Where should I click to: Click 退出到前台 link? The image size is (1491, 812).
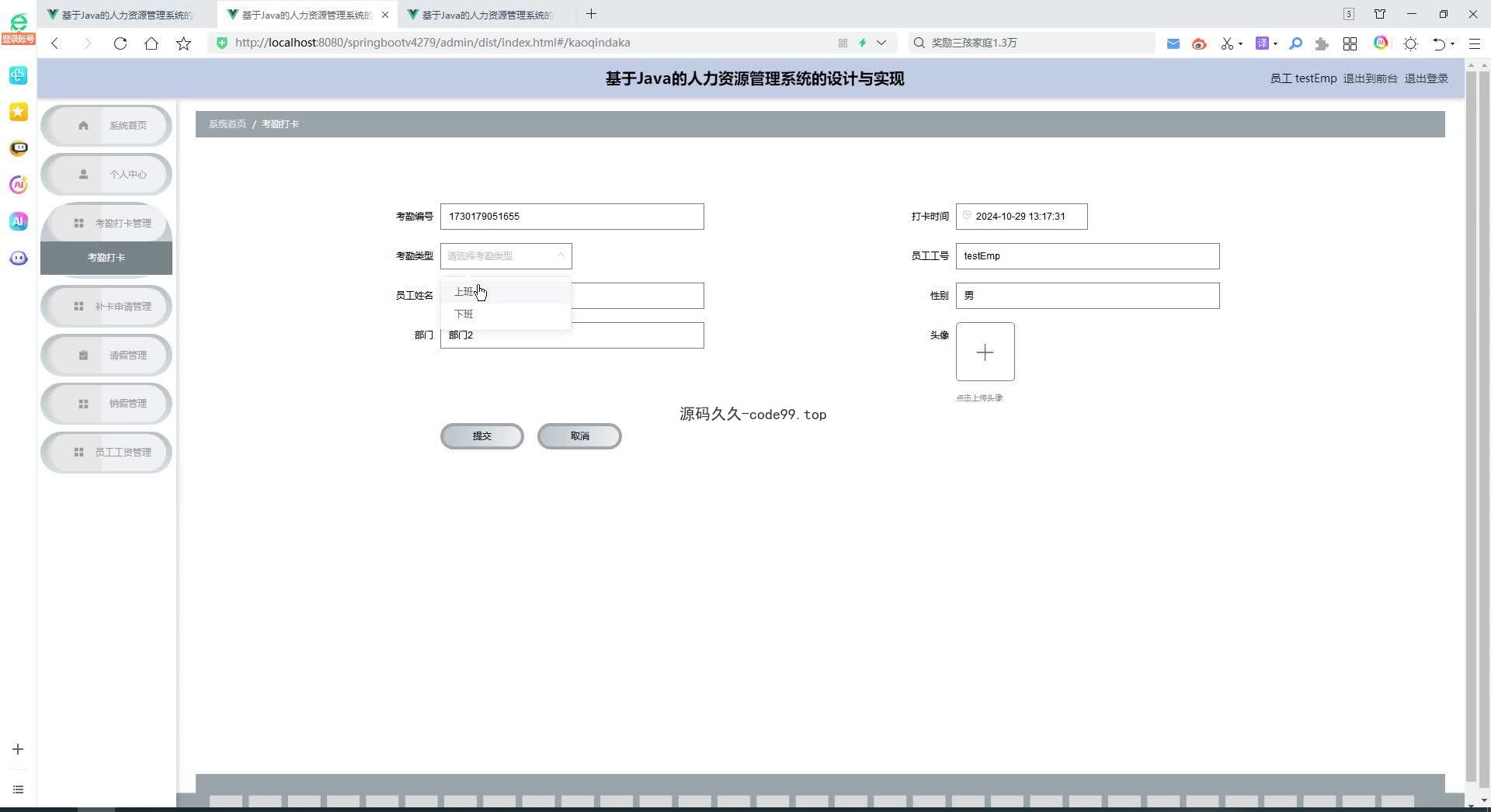(1370, 78)
